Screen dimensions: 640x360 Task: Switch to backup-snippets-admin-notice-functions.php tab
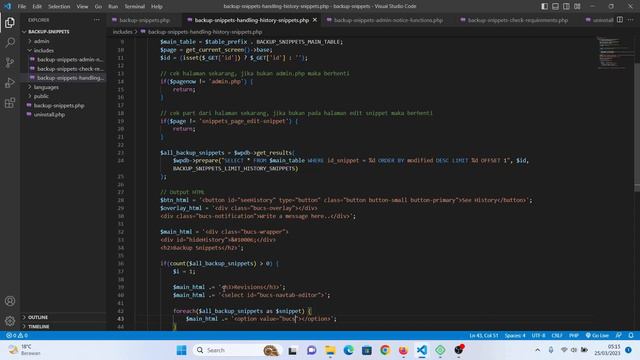[x=385, y=20]
